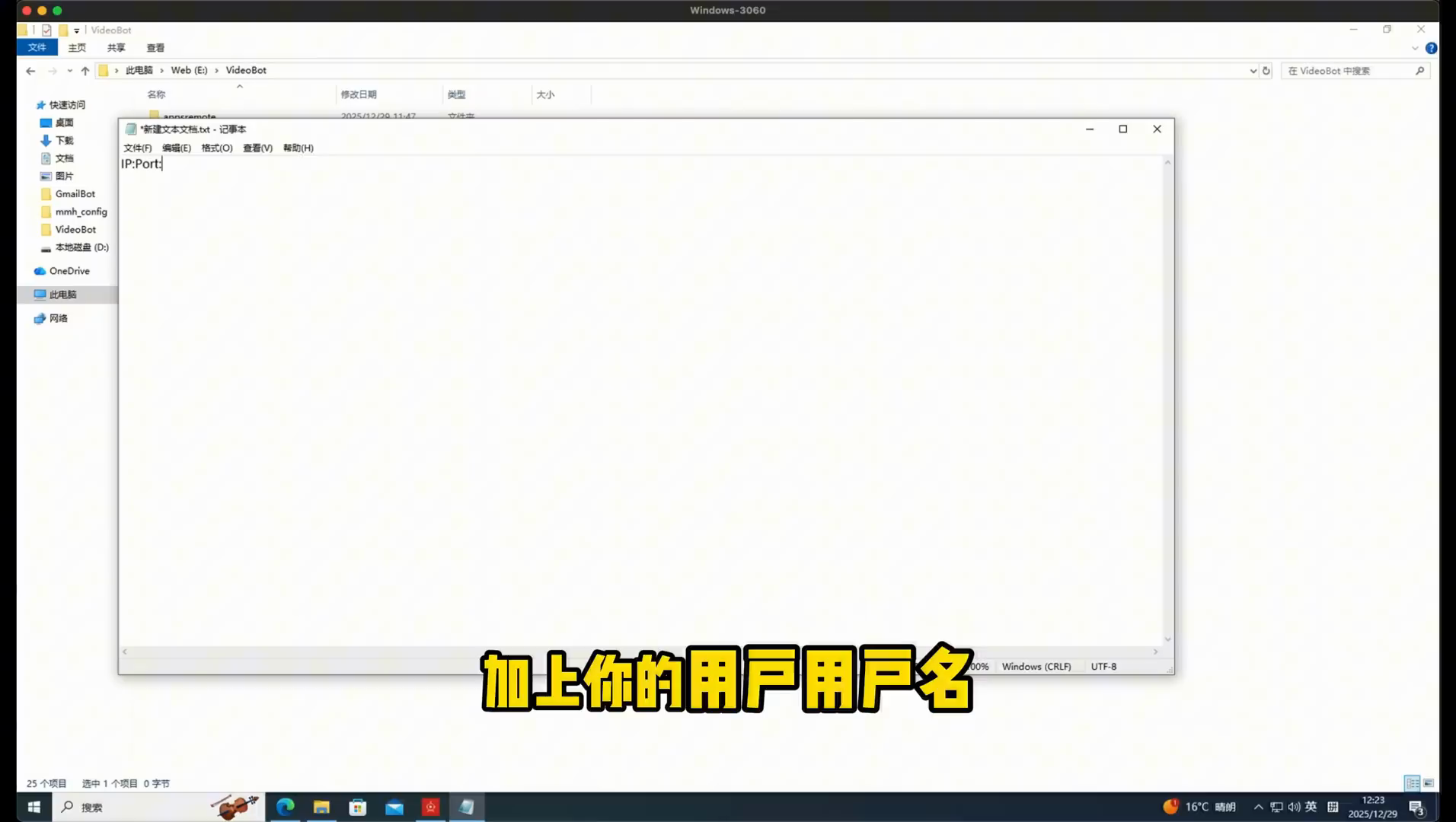This screenshot has height=822, width=1456.
Task: Open Notepad 查看(V) menu
Action: (257, 148)
